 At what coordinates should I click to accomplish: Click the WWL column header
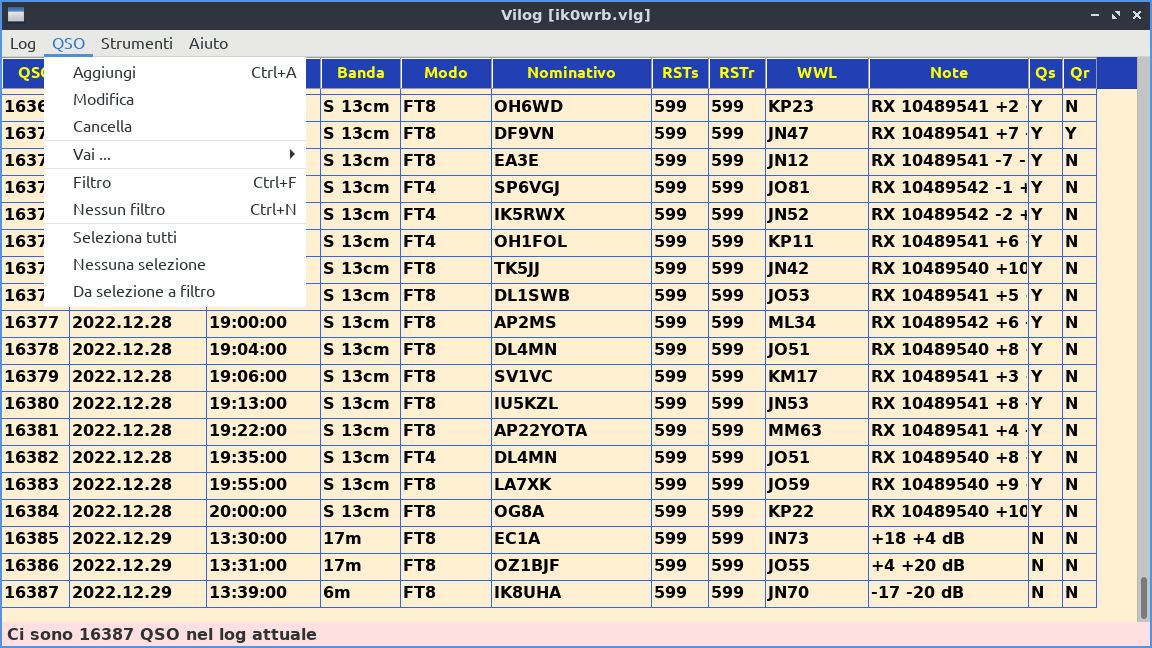pyautogui.click(x=817, y=73)
